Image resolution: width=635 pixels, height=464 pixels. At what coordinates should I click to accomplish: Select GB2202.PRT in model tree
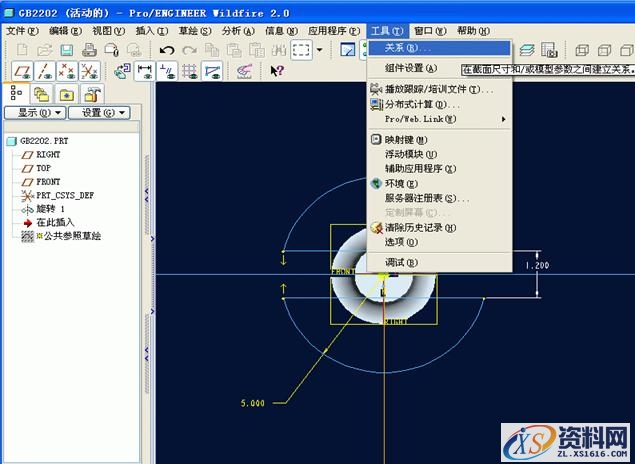pyautogui.click(x=44, y=141)
